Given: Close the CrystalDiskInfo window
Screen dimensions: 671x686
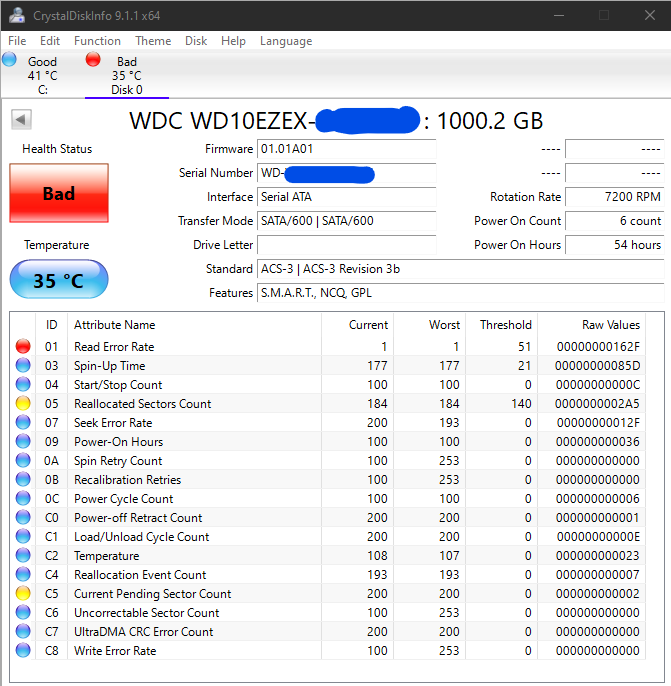Looking at the screenshot, I should coord(650,15).
